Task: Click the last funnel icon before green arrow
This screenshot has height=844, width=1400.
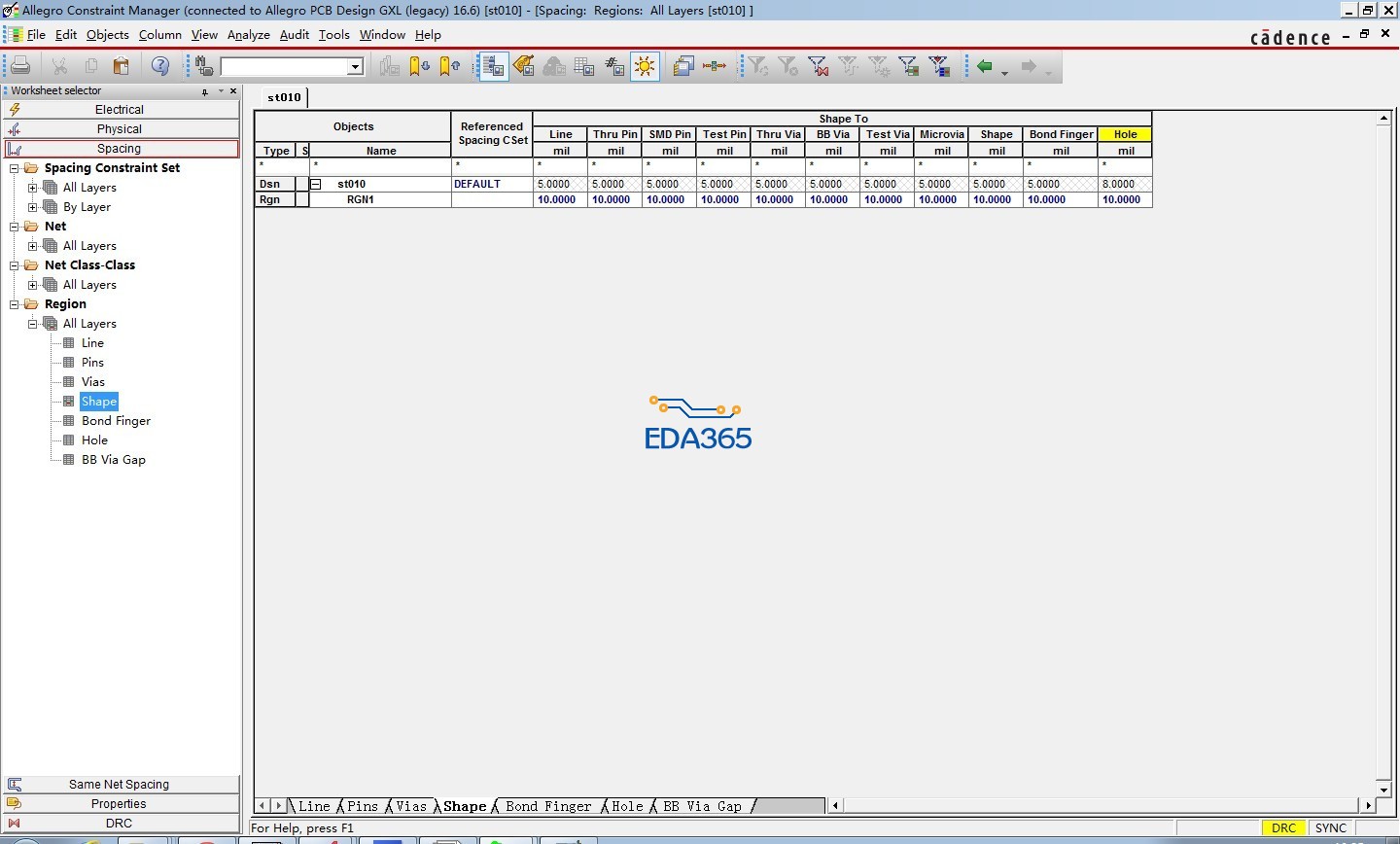Action: click(939, 66)
